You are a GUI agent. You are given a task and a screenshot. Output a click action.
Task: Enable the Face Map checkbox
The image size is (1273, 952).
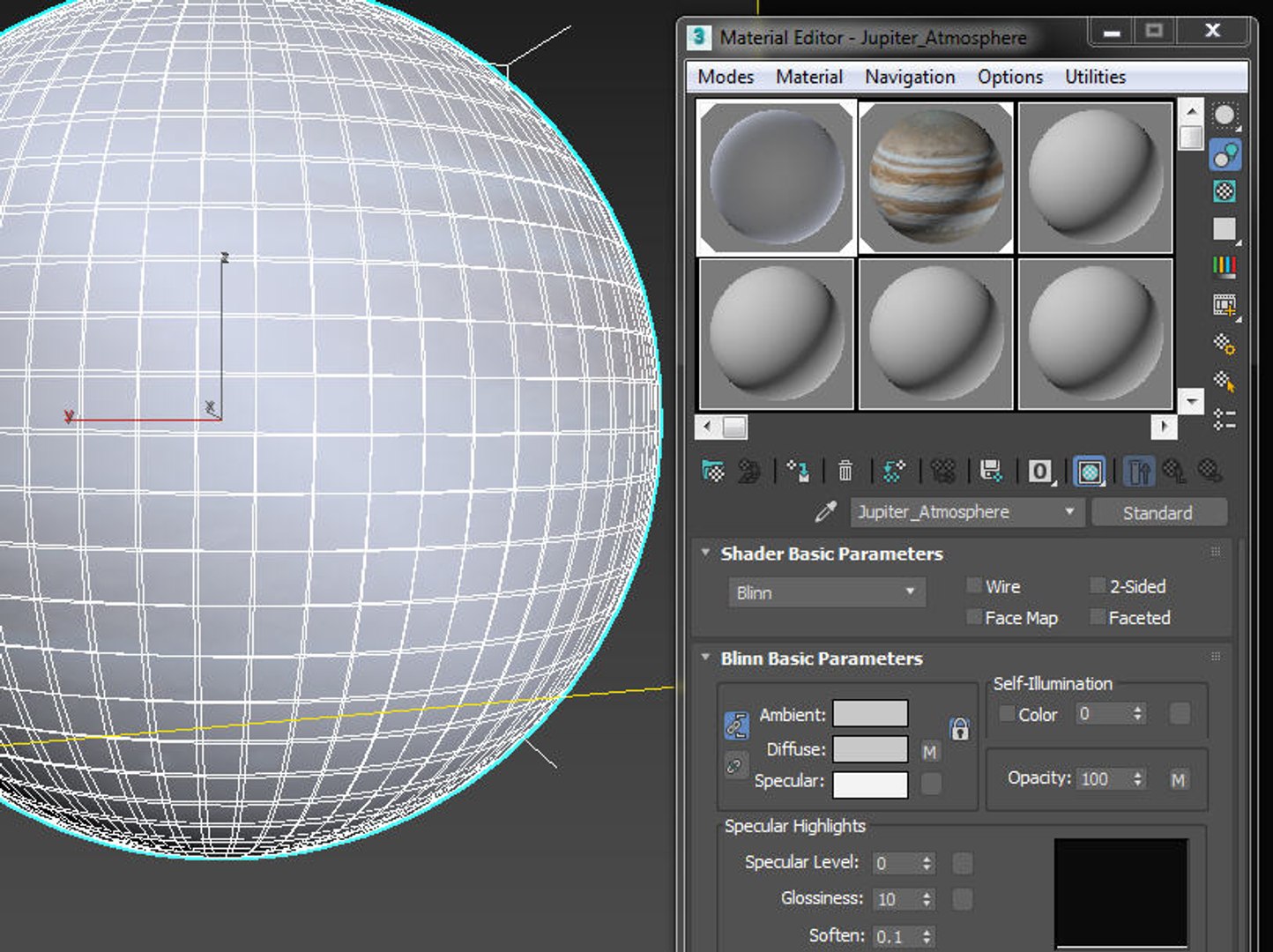point(974,617)
